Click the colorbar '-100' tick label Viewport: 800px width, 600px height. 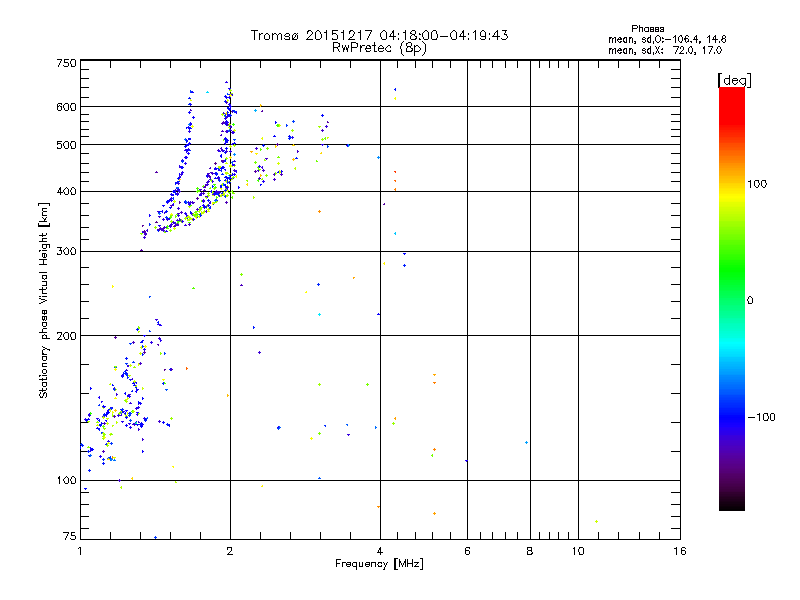[761, 417]
